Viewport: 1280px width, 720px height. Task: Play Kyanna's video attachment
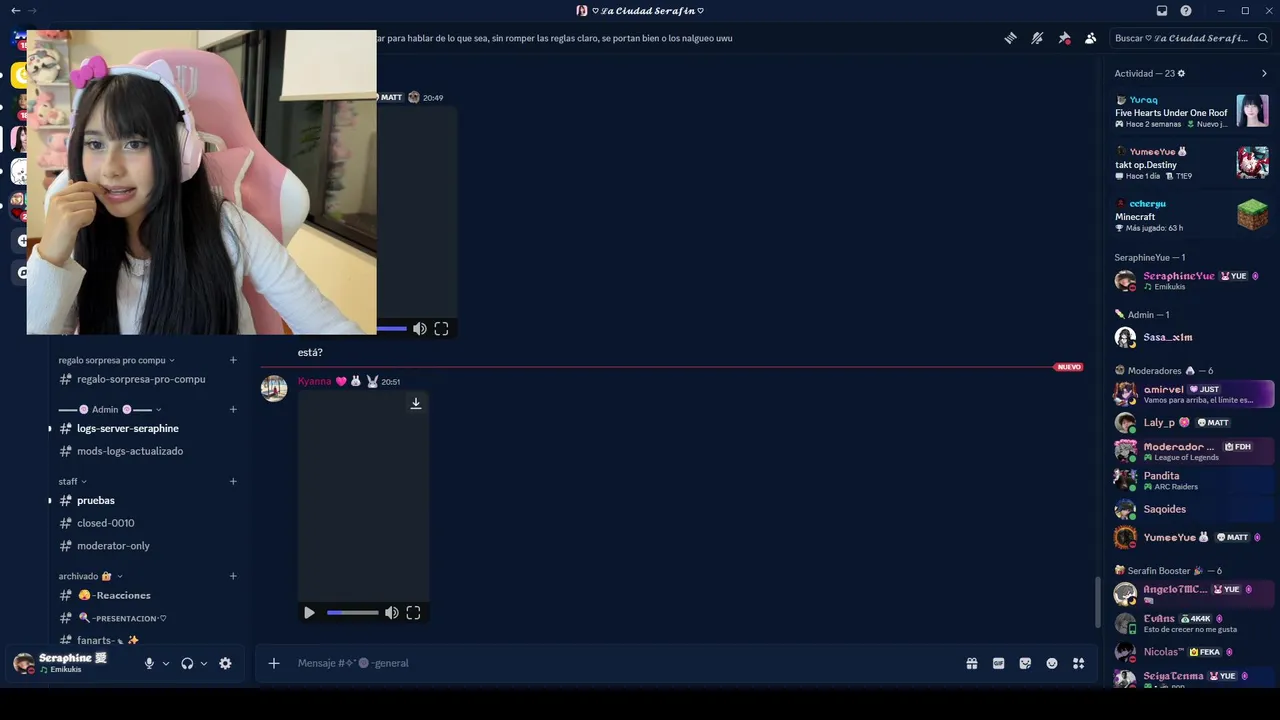pos(309,613)
